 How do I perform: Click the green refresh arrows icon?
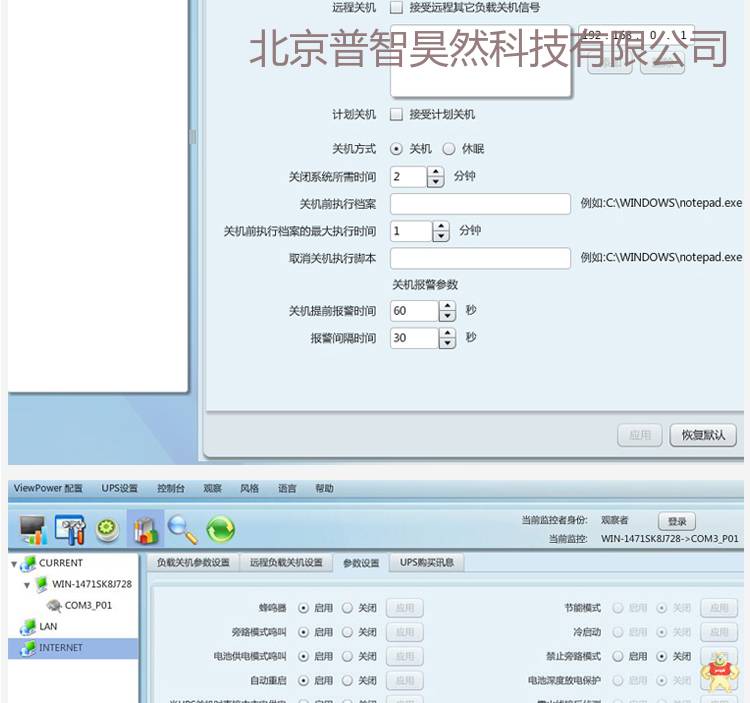(x=221, y=530)
